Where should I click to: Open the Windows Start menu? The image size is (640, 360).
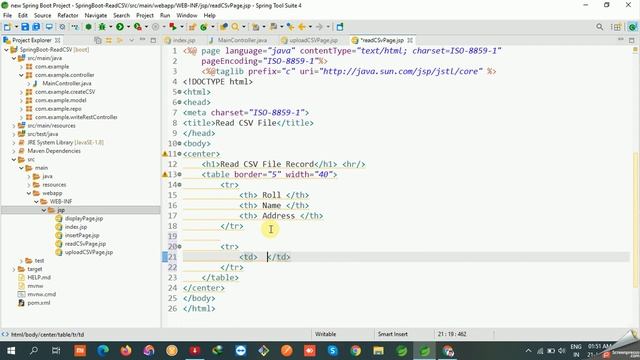coord(11,351)
